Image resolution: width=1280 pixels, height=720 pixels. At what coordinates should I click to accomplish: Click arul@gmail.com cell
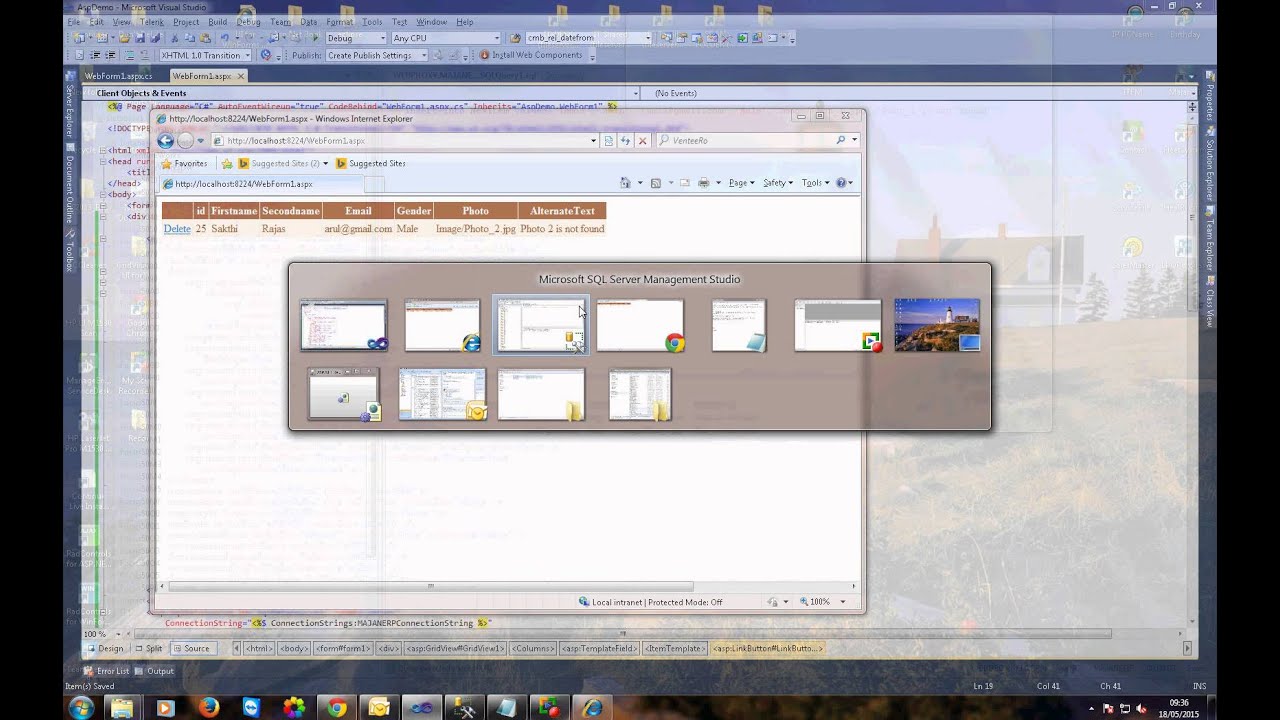pos(358,229)
